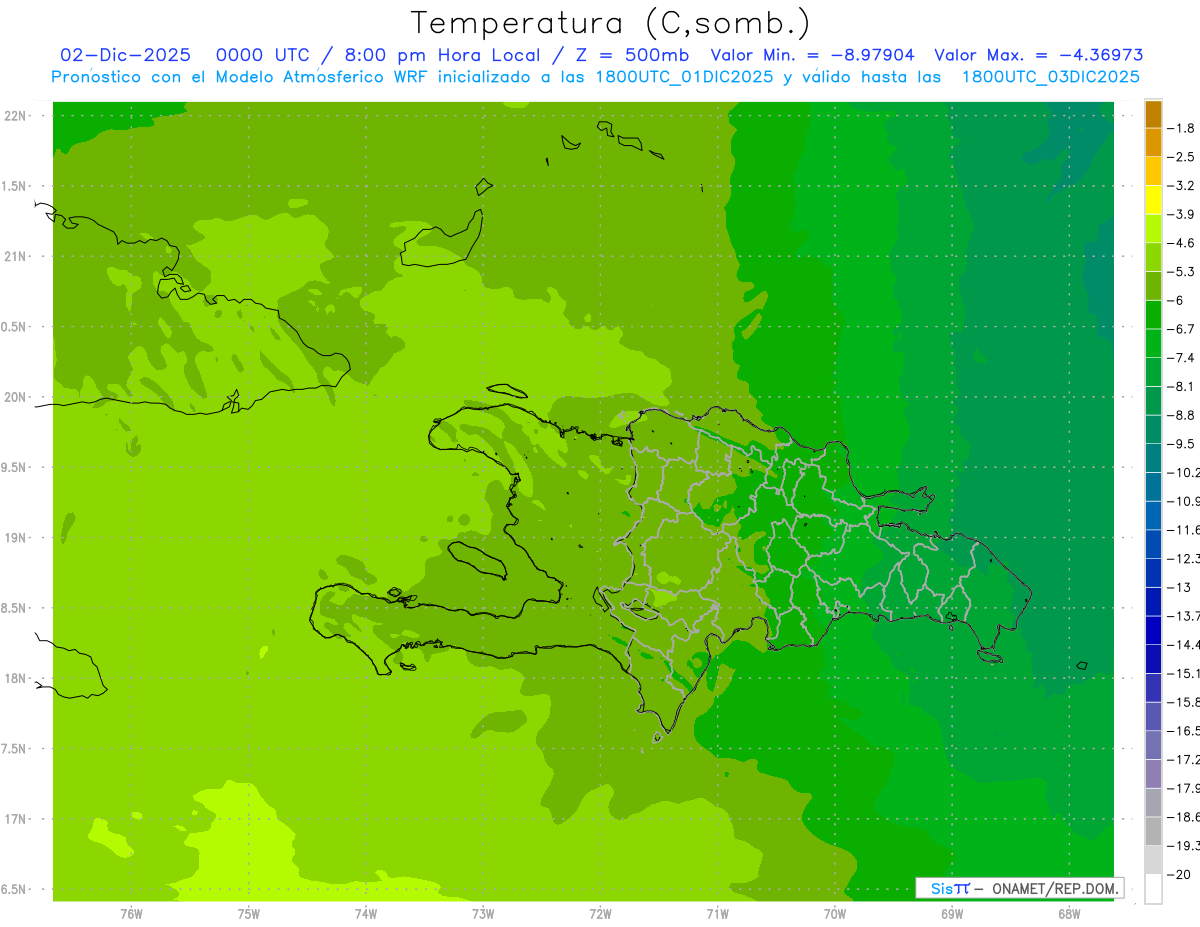1200x927 pixels.
Task: Click the -13 colorbar value
Action: pos(1178,587)
